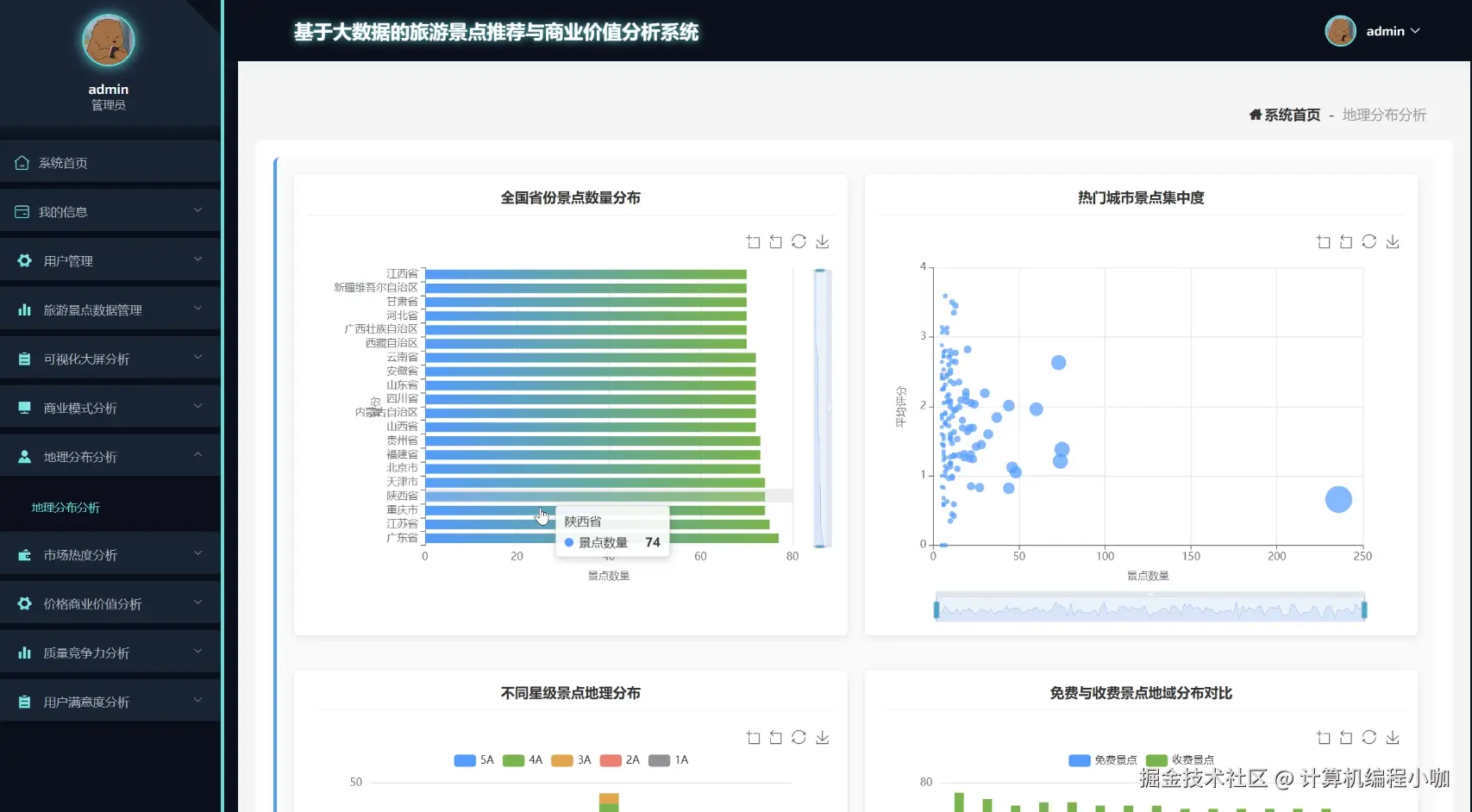Reset area zoom on 热门城市景点集中度 chart
This screenshot has width=1472, height=812.
(1345, 241)
